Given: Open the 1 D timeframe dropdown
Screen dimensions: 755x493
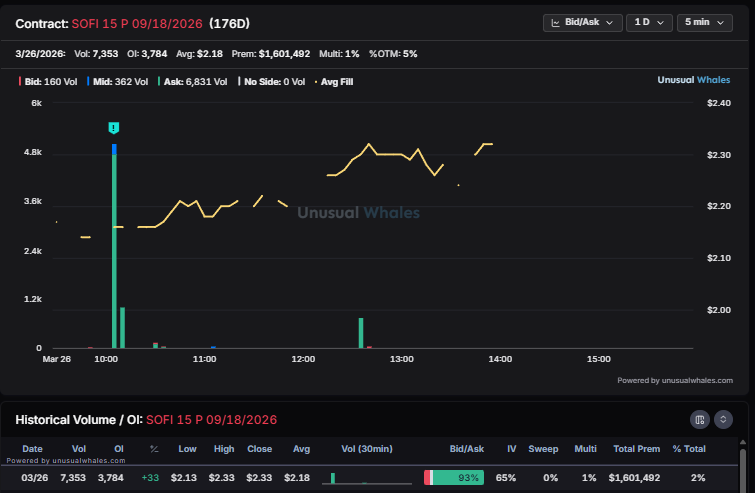Looking at the screenshot, I should [649, 22].
